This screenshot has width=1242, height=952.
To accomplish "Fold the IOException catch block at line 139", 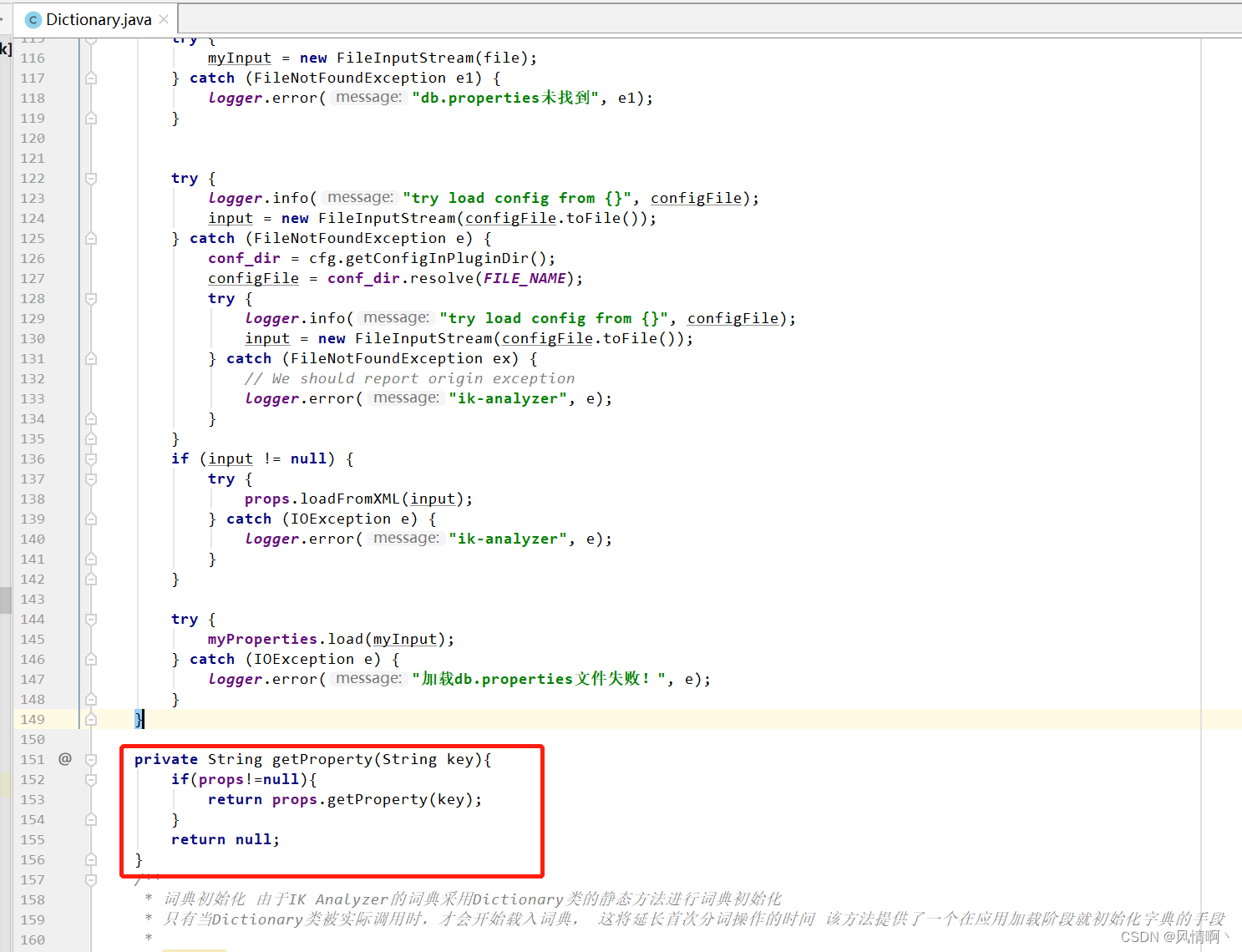I will (x=91, y=519).
